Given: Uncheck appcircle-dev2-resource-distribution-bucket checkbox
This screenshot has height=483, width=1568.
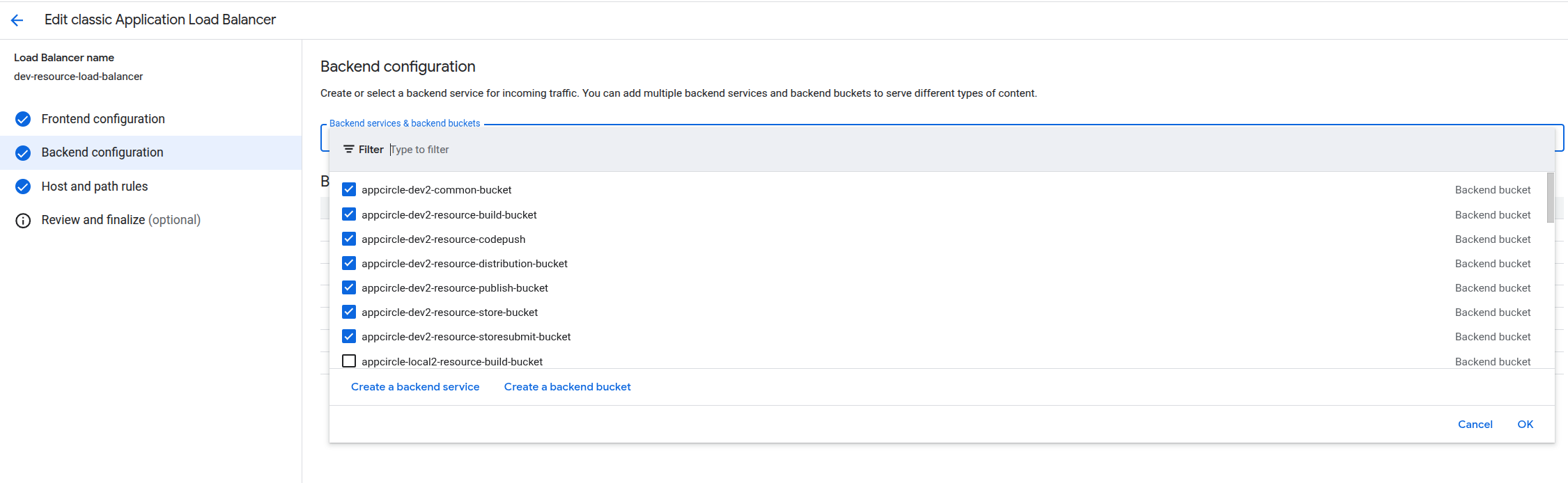Looking at the screenshot, I should 349,263.
